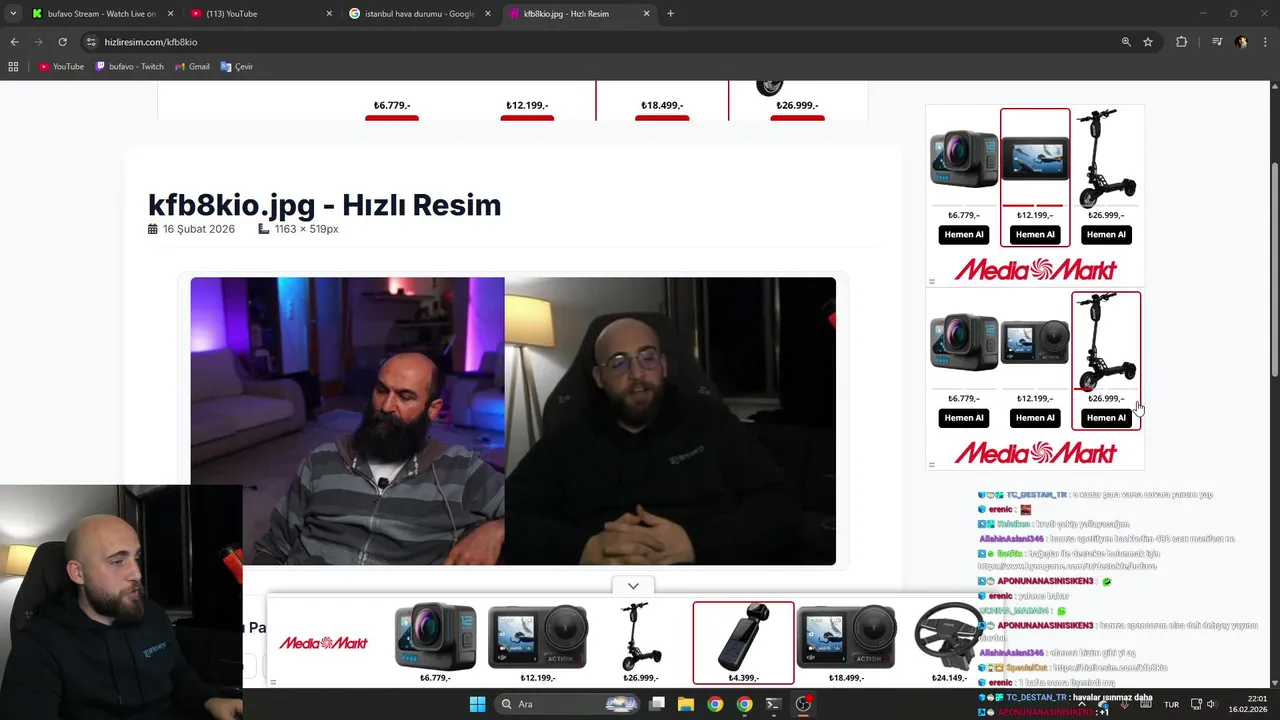Screen dimensions: 1280x720
Task: Open File Explorer from the taskbar
Action: tap(686, 704)
